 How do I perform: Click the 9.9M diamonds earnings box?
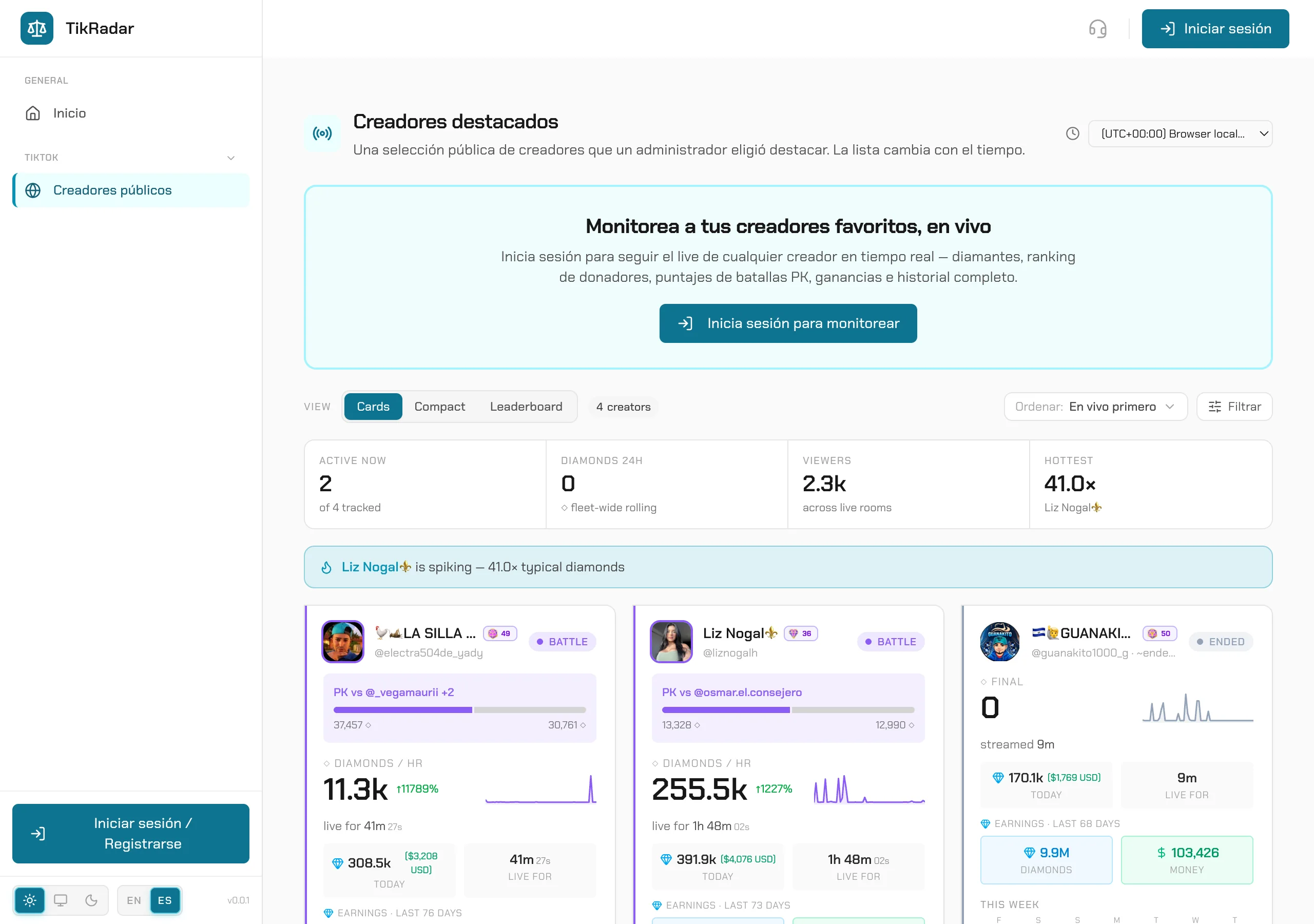tap(1046, 860)
